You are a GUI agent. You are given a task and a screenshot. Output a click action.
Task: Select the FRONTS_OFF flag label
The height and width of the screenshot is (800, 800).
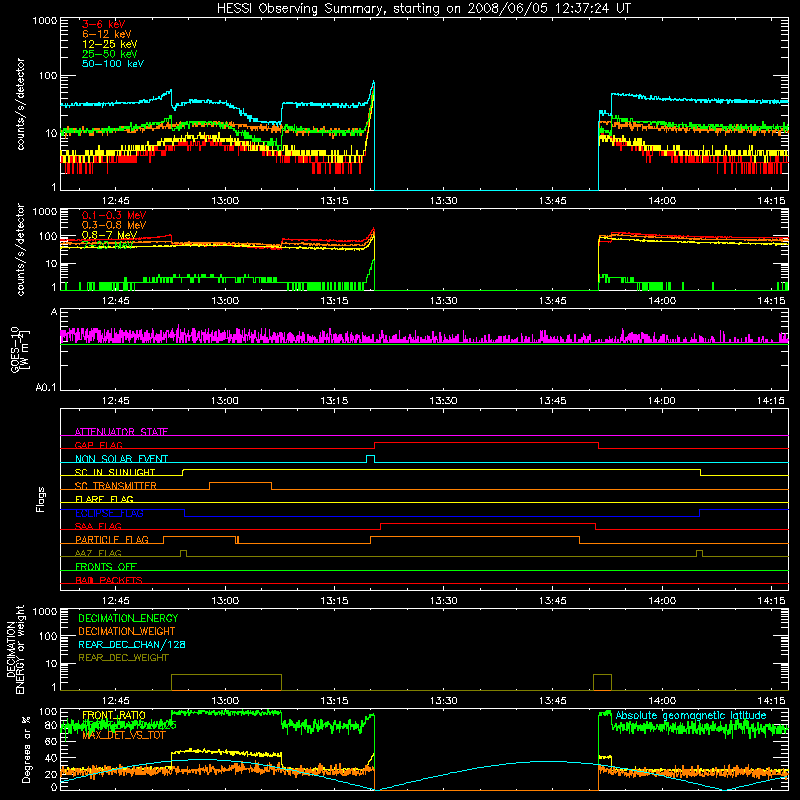point(106,566)
